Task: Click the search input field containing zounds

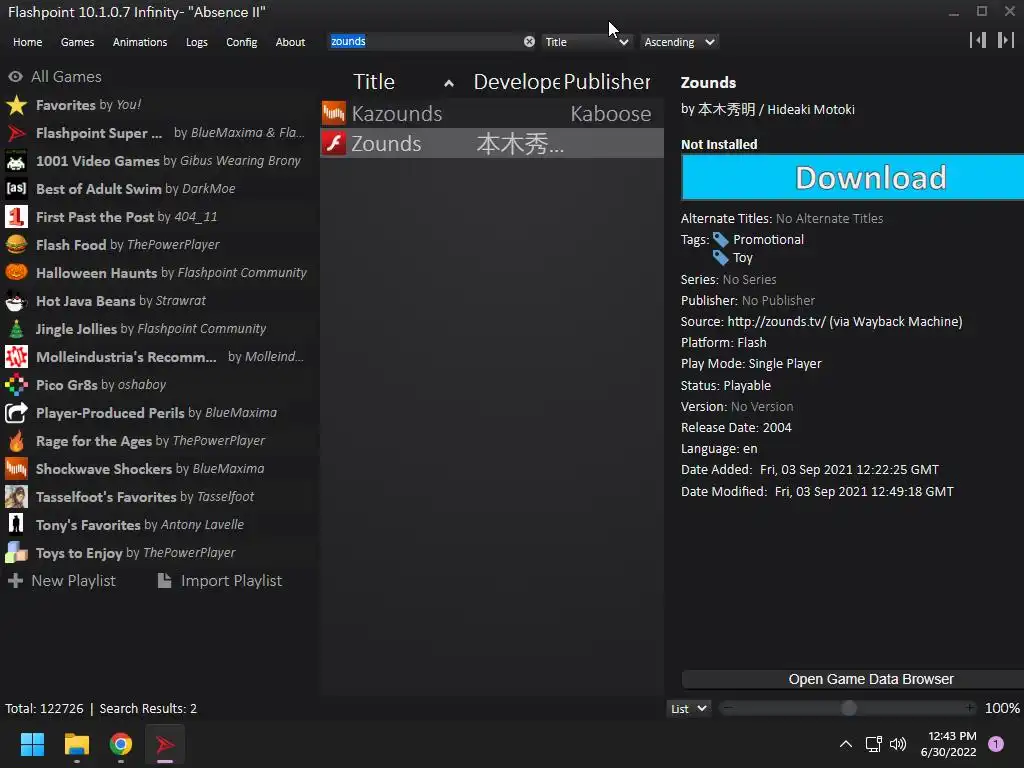Action: click(x=424, y=42)
